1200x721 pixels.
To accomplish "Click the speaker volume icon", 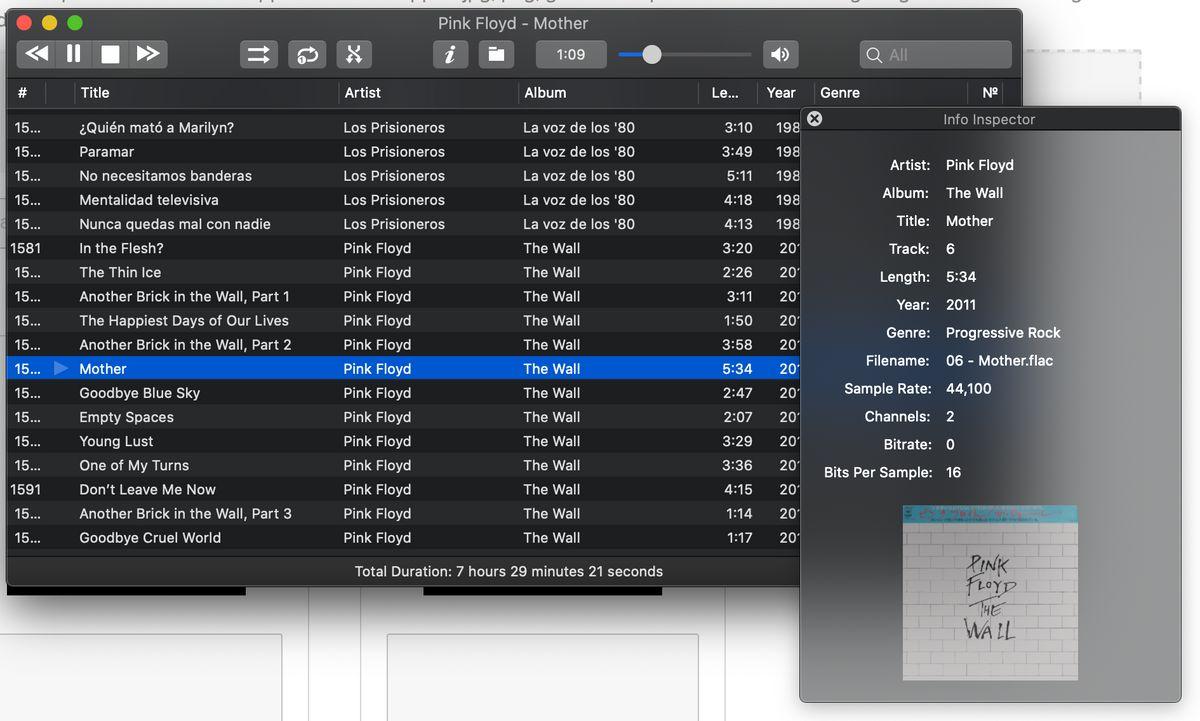I will pos(781,55).
